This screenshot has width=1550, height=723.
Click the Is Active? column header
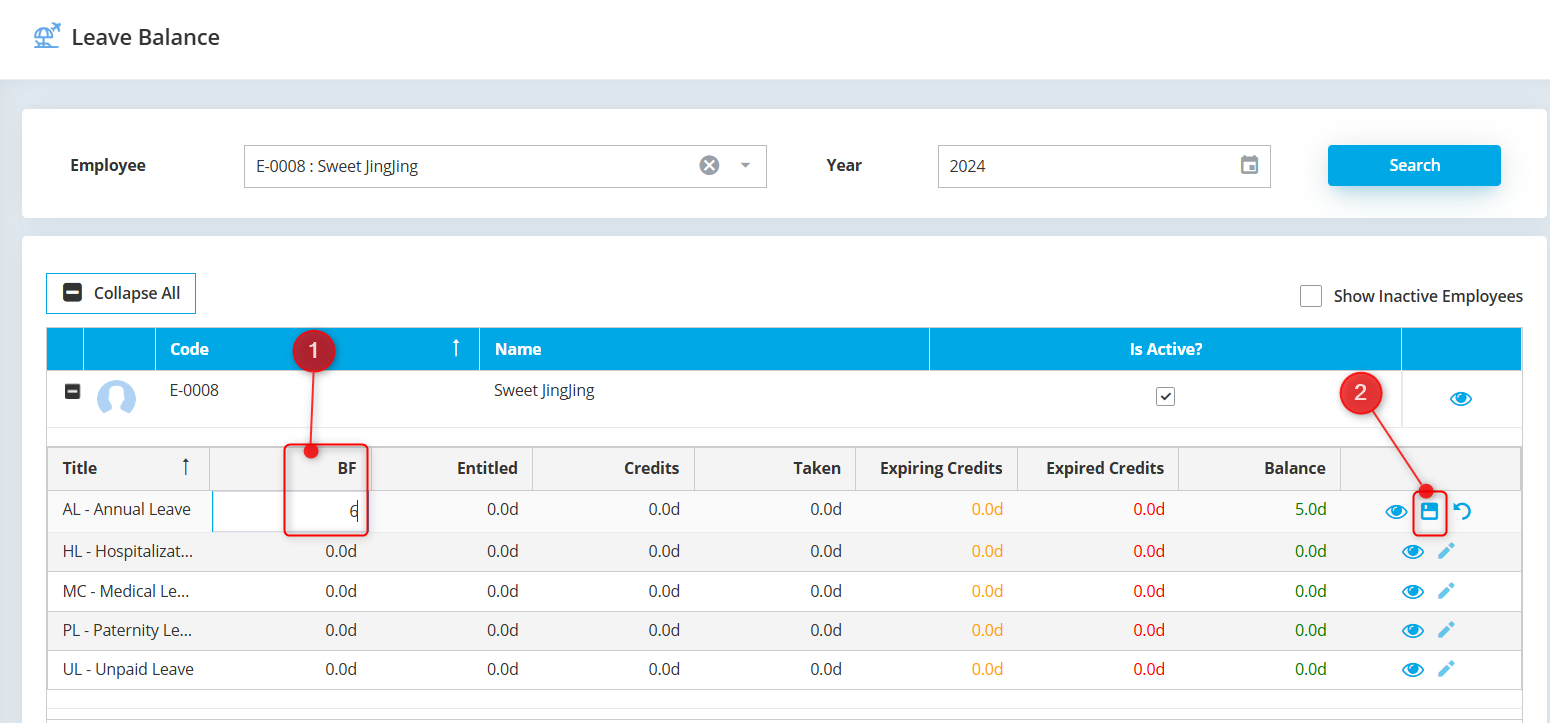(1165, 349)
